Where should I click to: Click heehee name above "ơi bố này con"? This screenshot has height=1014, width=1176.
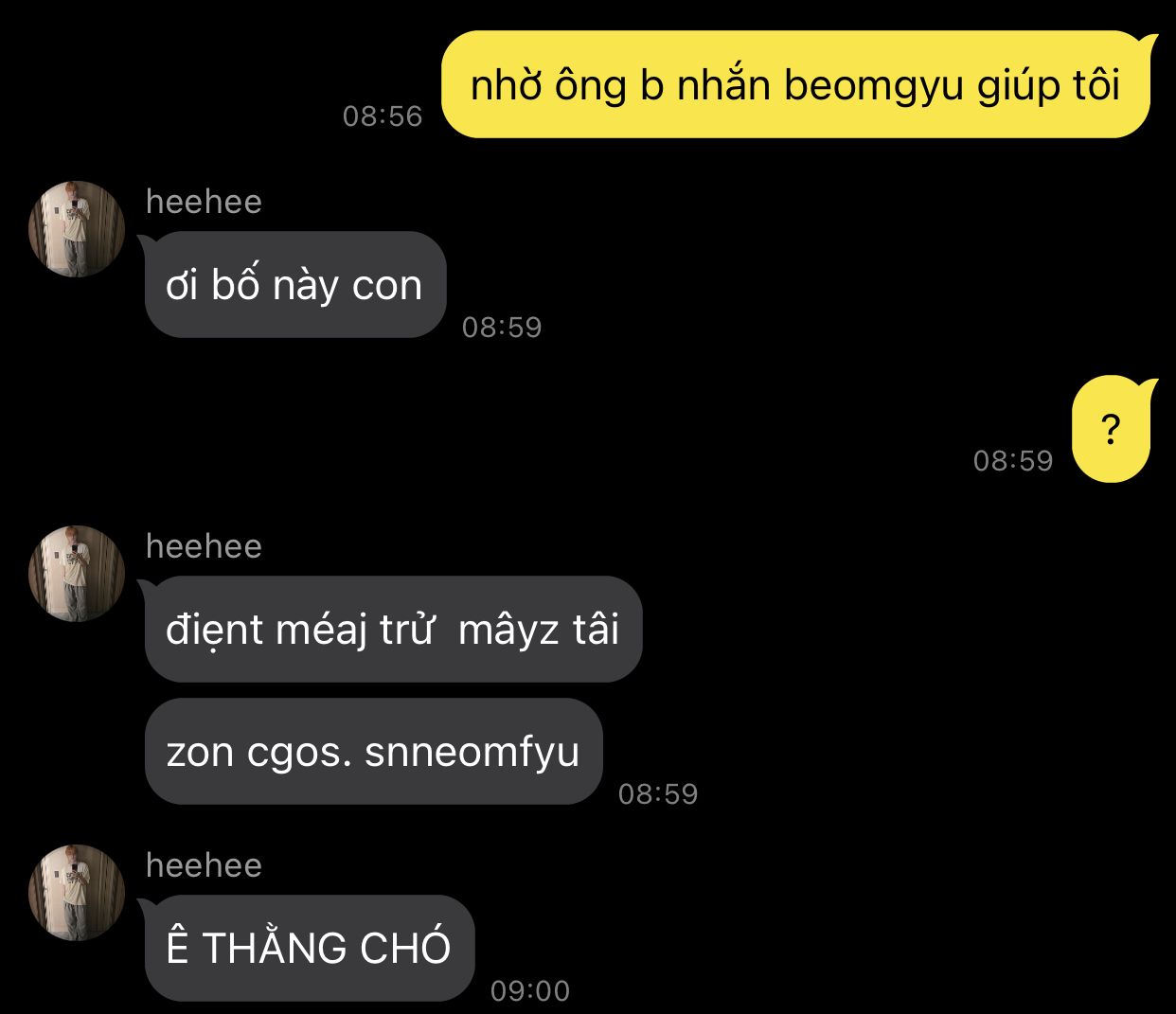(204, 202)
